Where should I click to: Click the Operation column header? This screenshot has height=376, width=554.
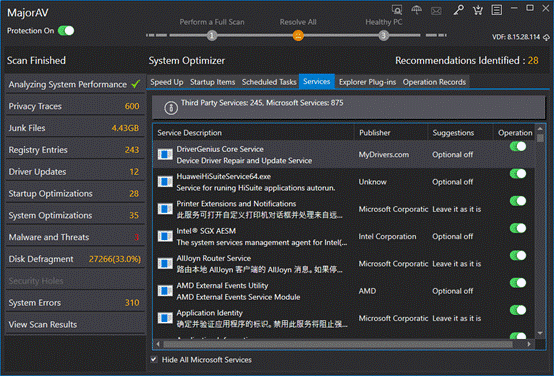515,133
